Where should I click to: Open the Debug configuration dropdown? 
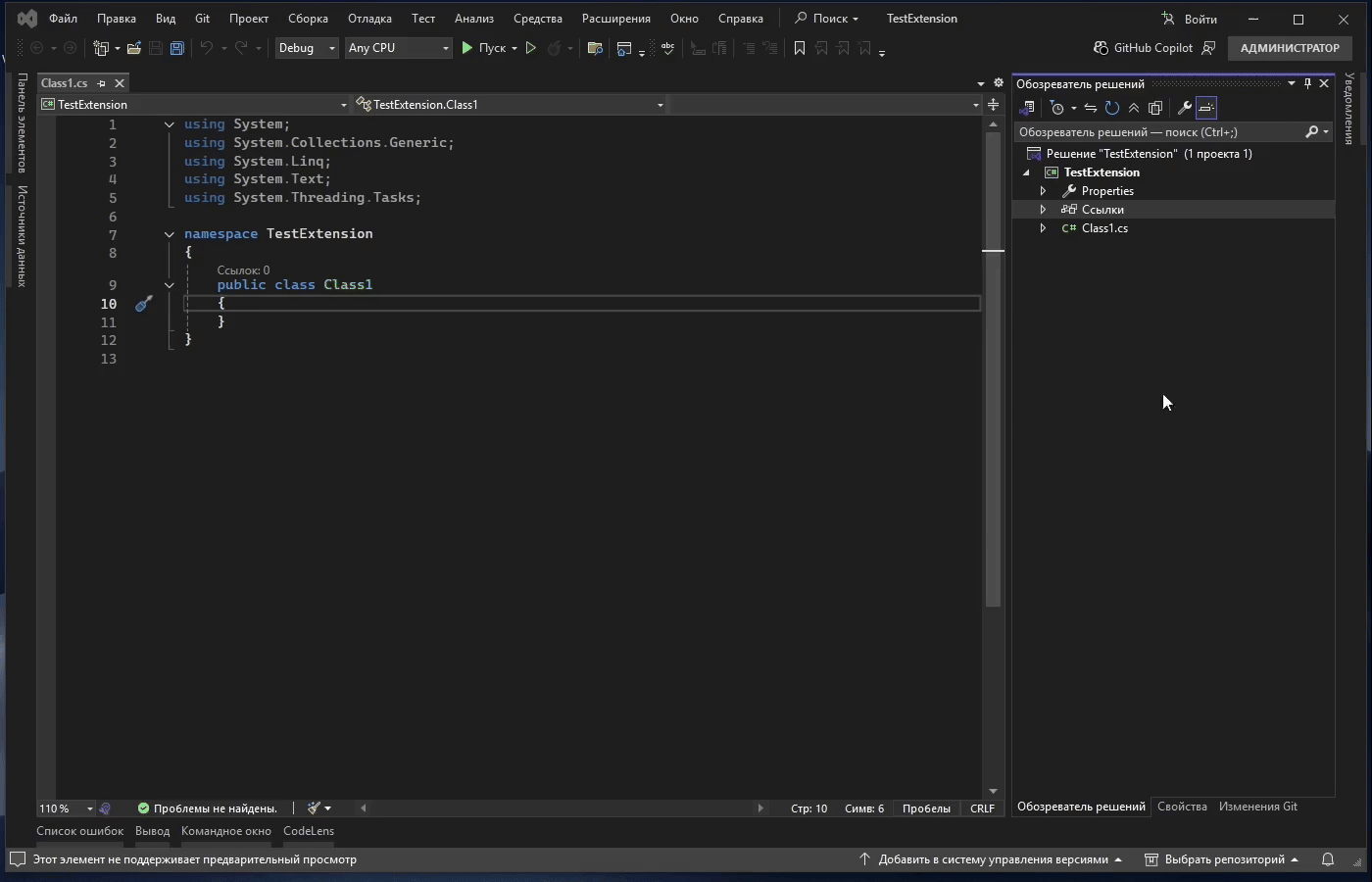point(307,48)
